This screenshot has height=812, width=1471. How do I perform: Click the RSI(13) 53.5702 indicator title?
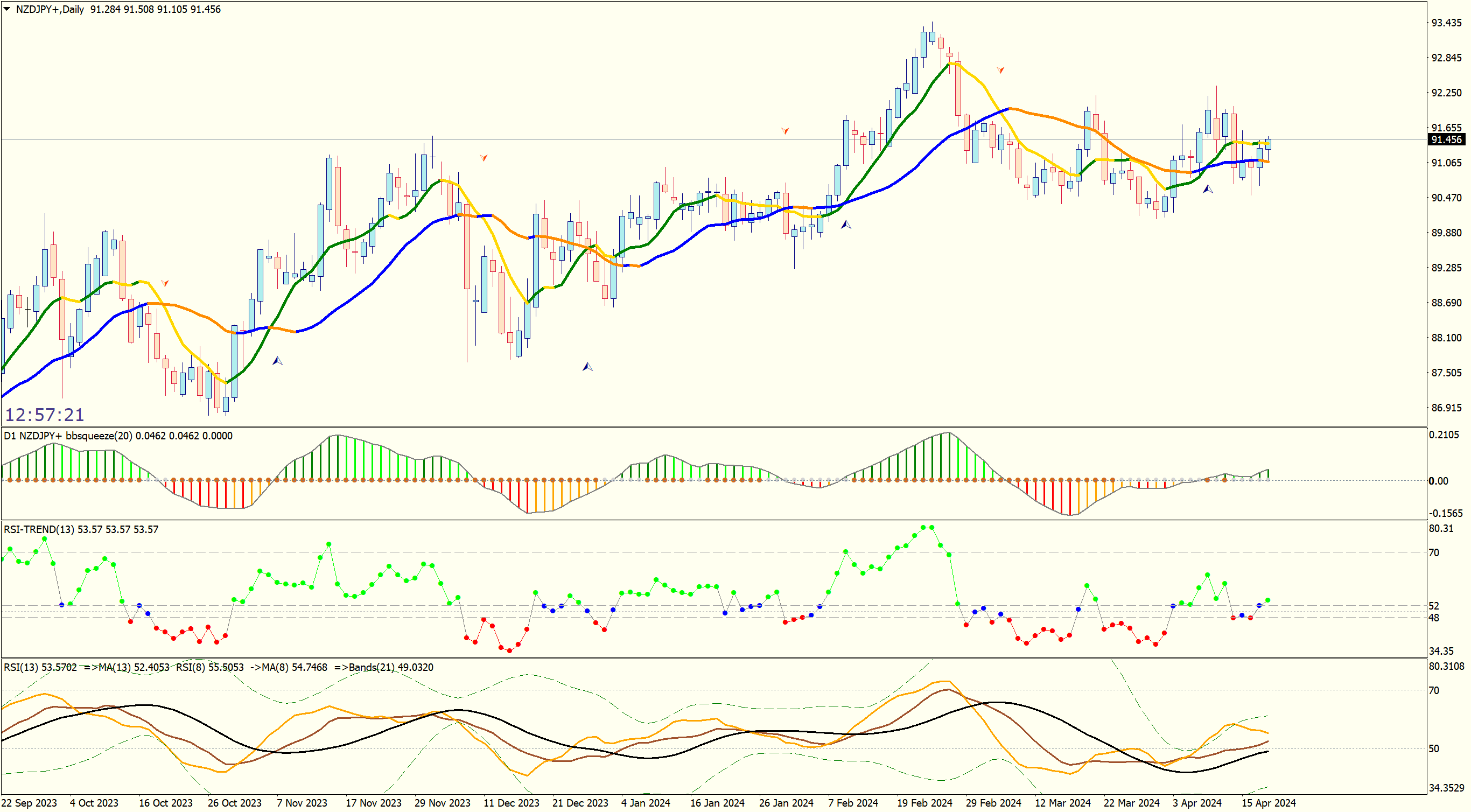tap(40, 667)
